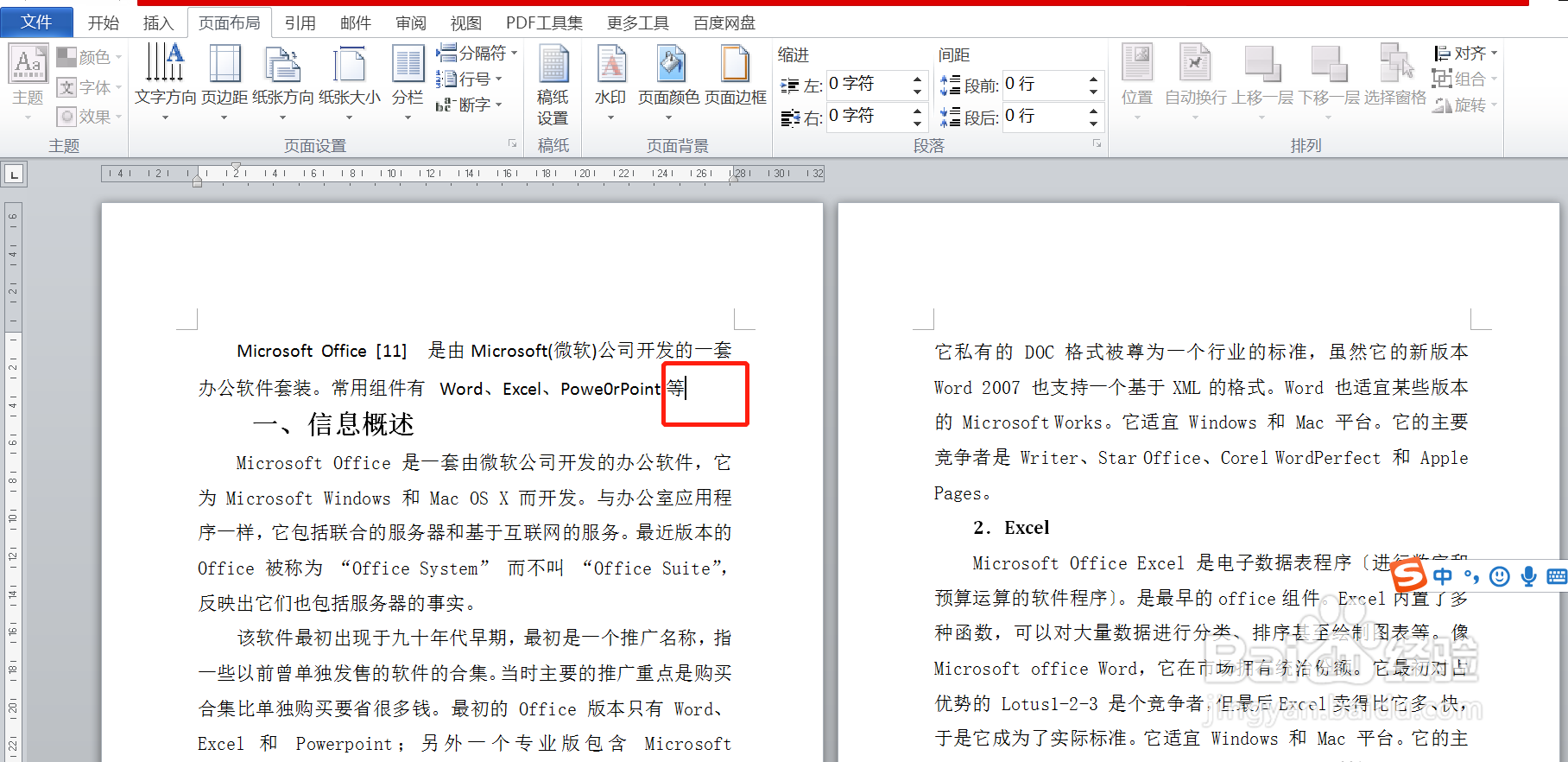Screen dimensions: 1568x762
Task: Click the 段前 spacing before field
Action: (1044, 84)
